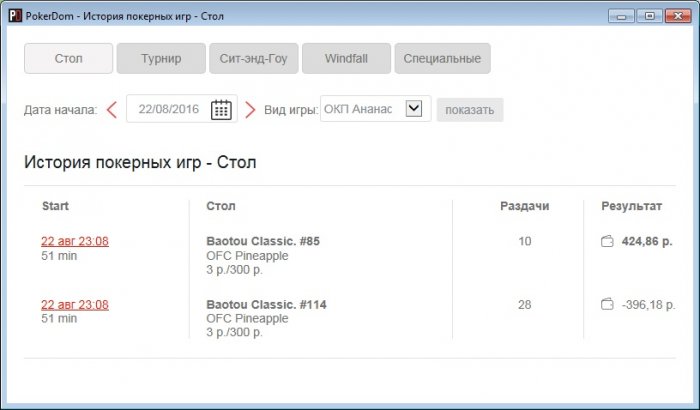This screenshot has height=410, width=700.
Task: Click wallet icon beside -396,18 р. result
Action: pyautogui.click(x=607, y=304)
